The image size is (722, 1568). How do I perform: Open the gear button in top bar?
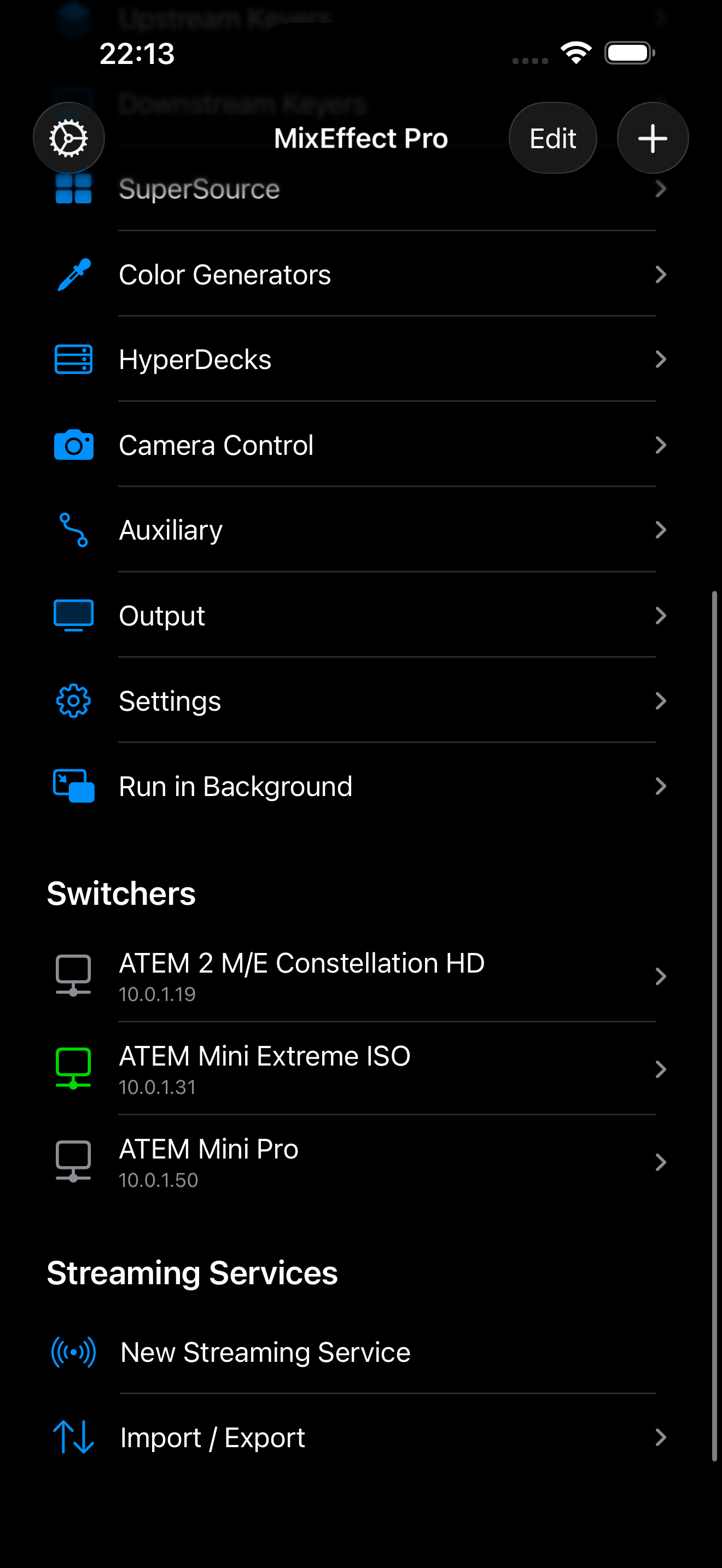[x=69, y=138]
